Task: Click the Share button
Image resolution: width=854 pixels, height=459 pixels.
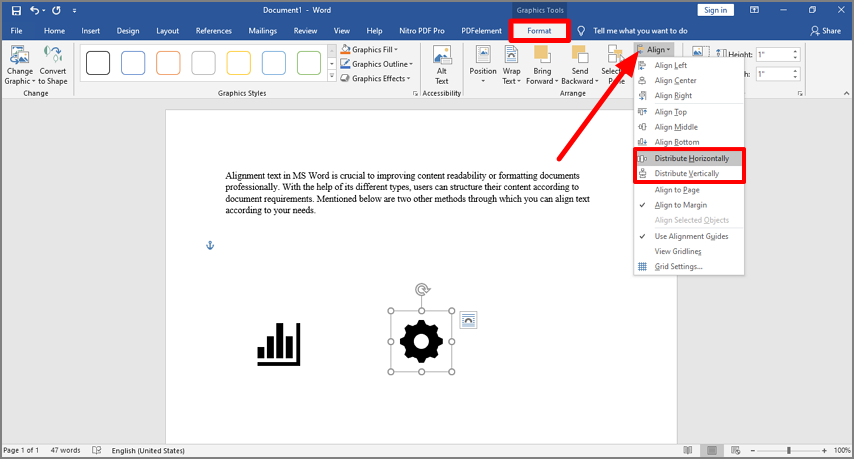Action: click(825, 31)
